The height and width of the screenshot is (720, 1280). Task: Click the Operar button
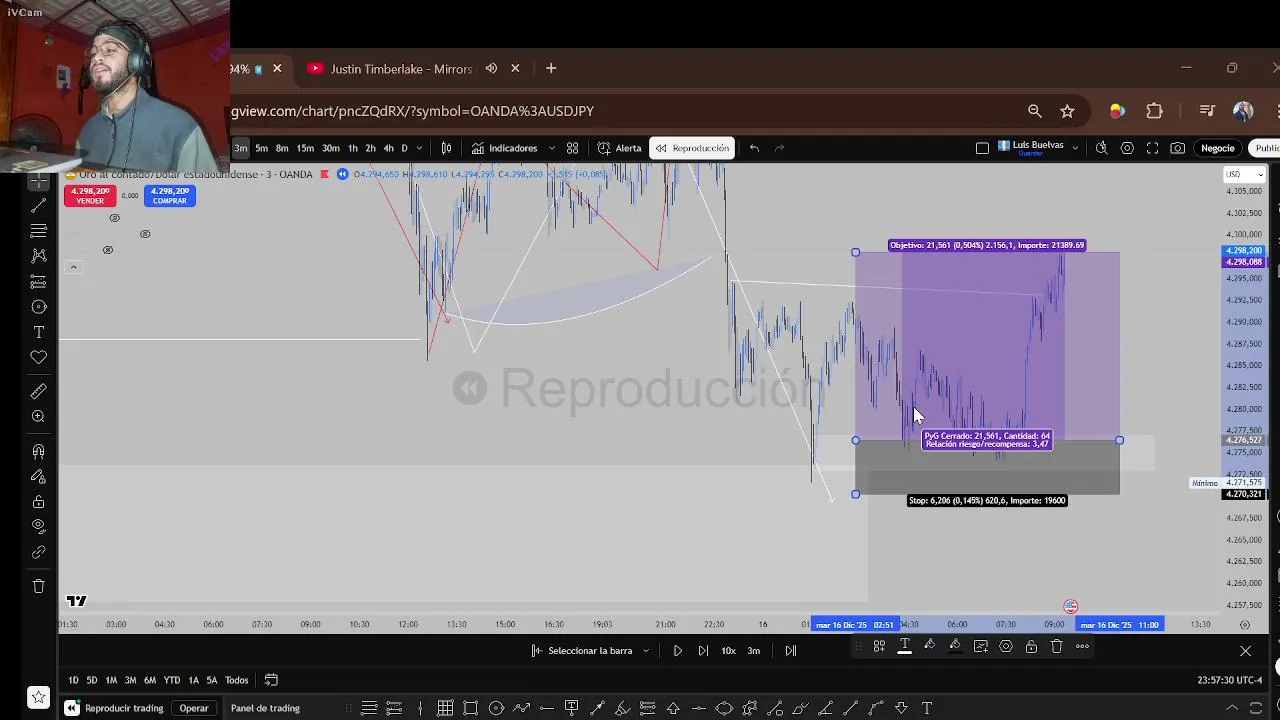pos(194,708)
